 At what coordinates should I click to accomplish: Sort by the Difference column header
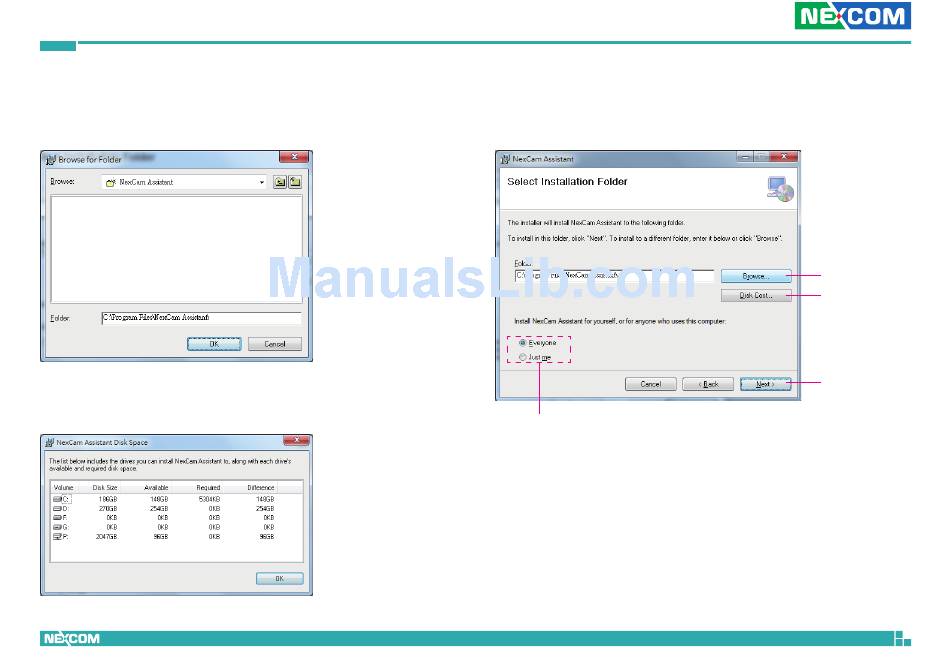pyautogui.click(x=261, y=488)
